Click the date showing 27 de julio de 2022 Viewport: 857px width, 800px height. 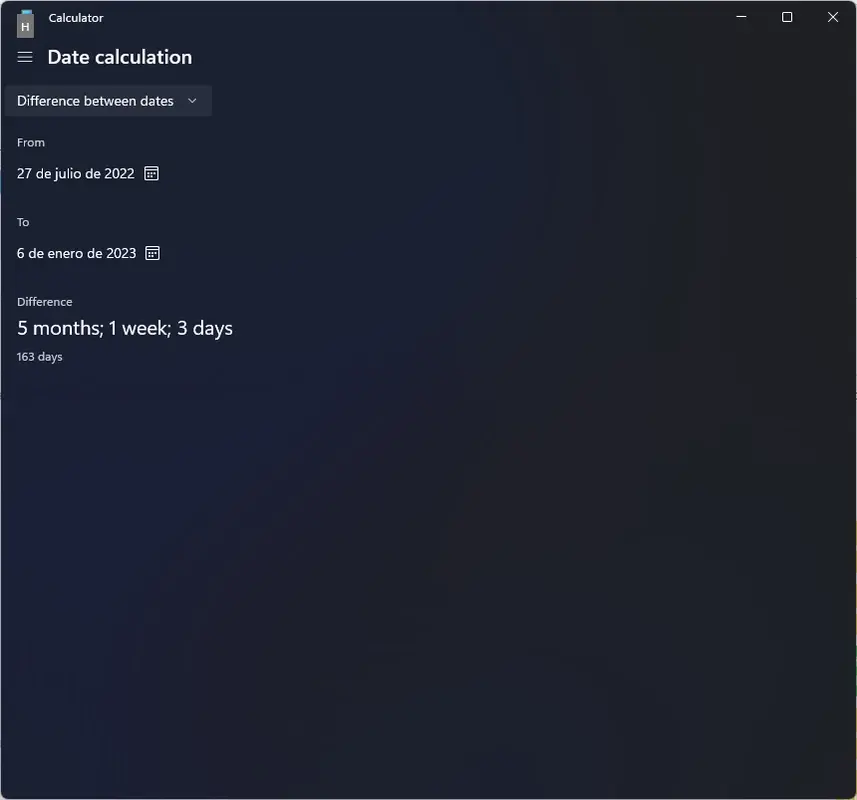pyautogui.click(x=75, y=172)
